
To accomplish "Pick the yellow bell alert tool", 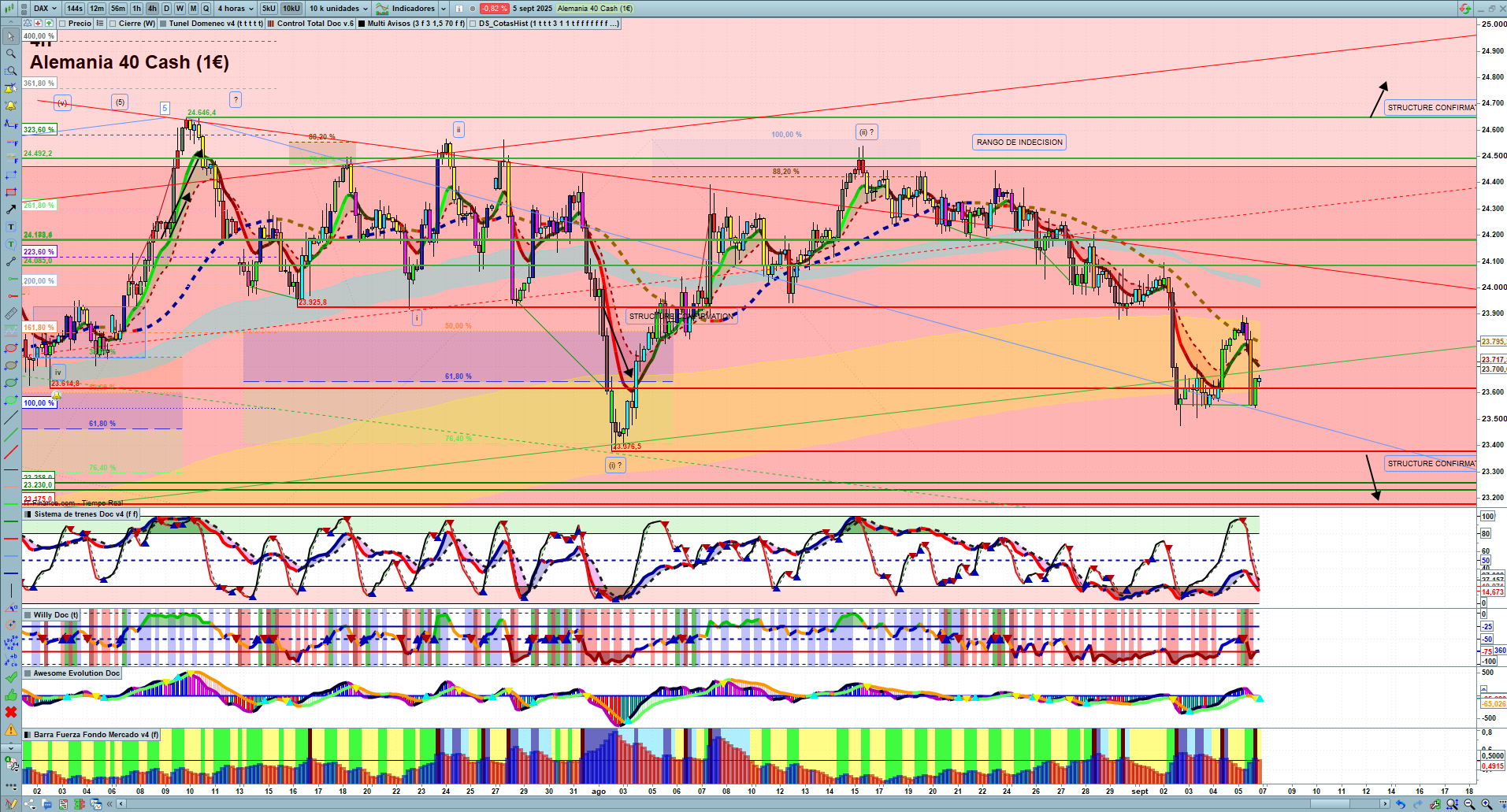I will click(x=11, y=106).
